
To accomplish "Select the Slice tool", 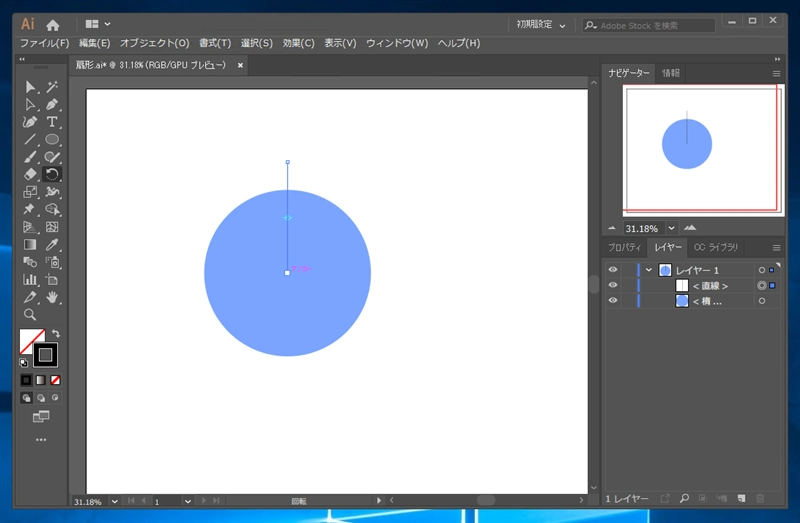I will click(x=30, y=297).
